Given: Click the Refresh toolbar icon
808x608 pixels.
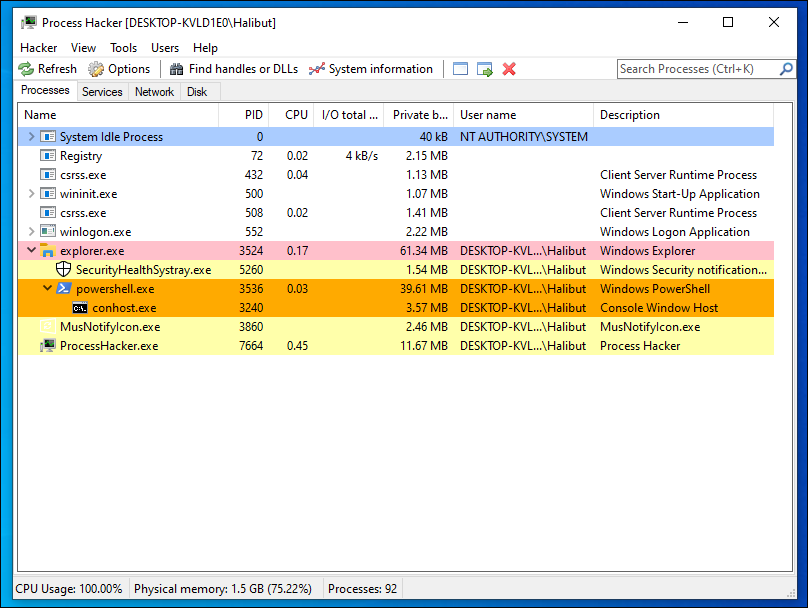Looking at the screenshot, I should [26, 69].
